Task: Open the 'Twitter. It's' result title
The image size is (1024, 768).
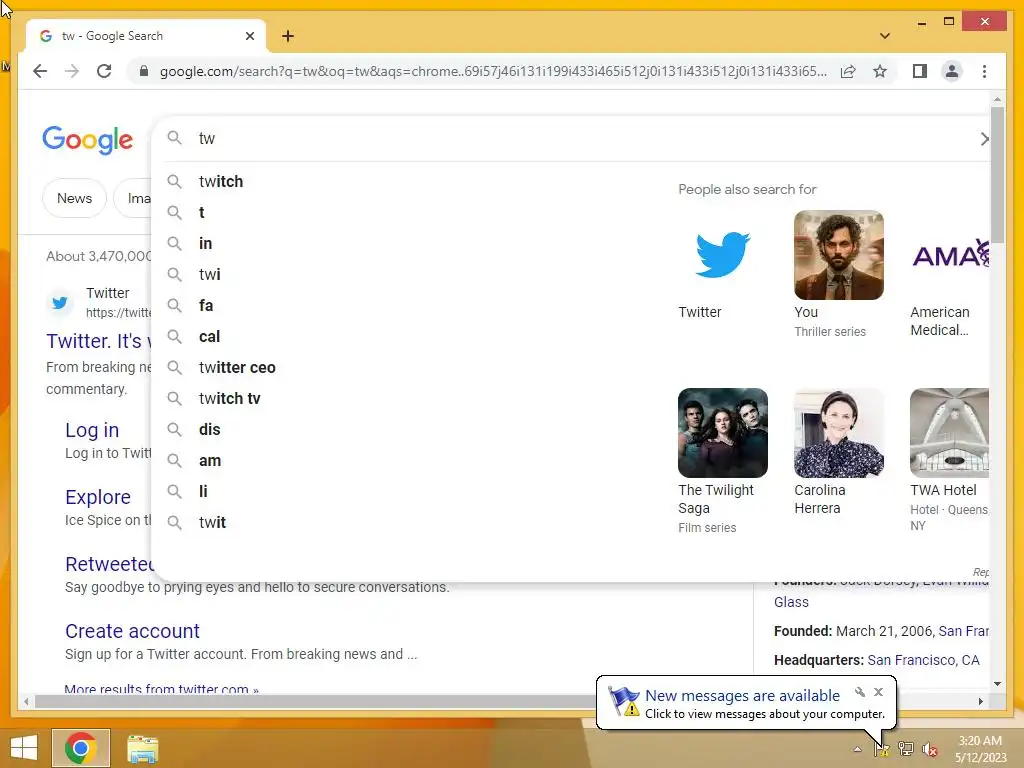Action: coord(99,341)
